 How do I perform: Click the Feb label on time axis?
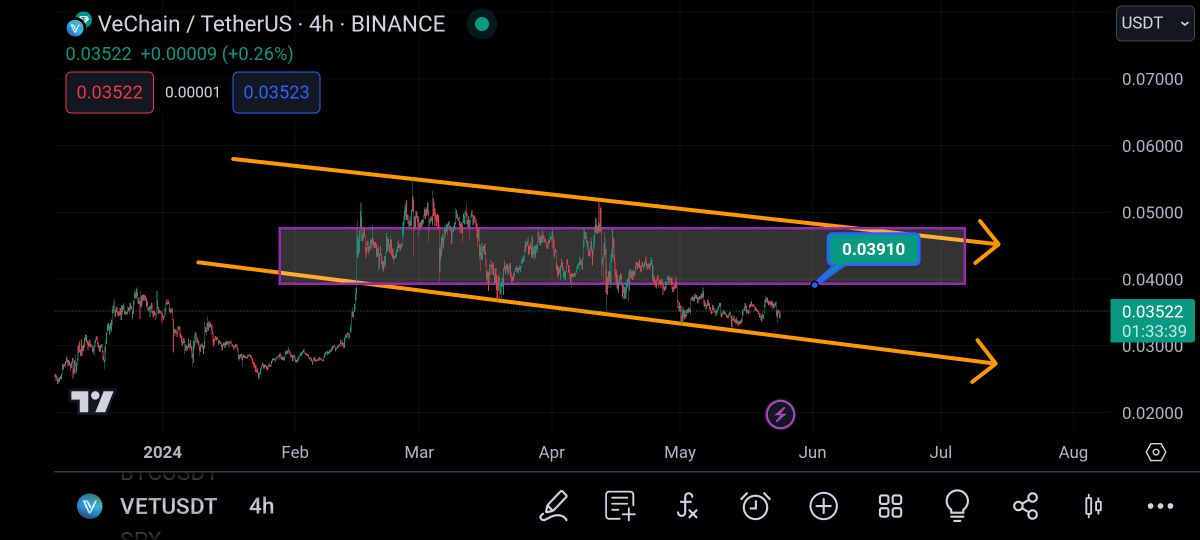click(295, 452)
